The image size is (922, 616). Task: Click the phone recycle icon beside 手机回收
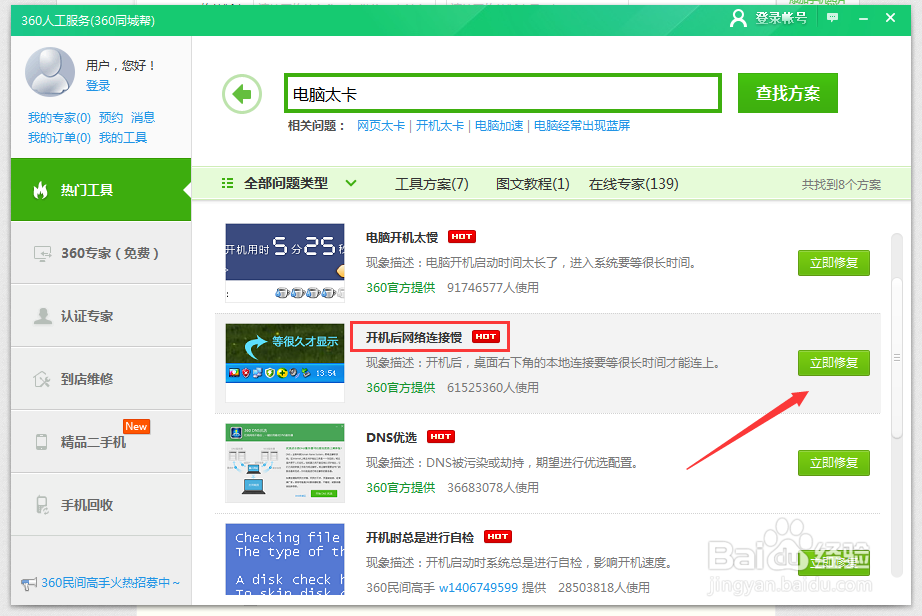pos(42,505)
